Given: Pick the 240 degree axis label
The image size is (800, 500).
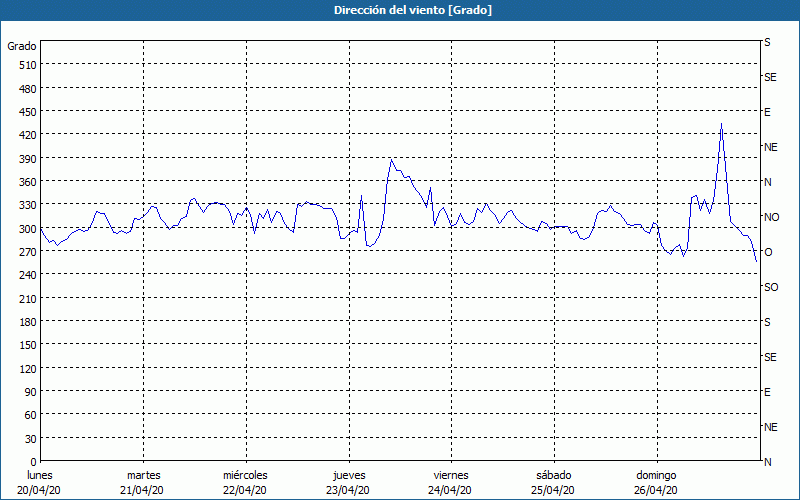Looking at the screenshot, I should pyautogui.click(x=28, y=275).
